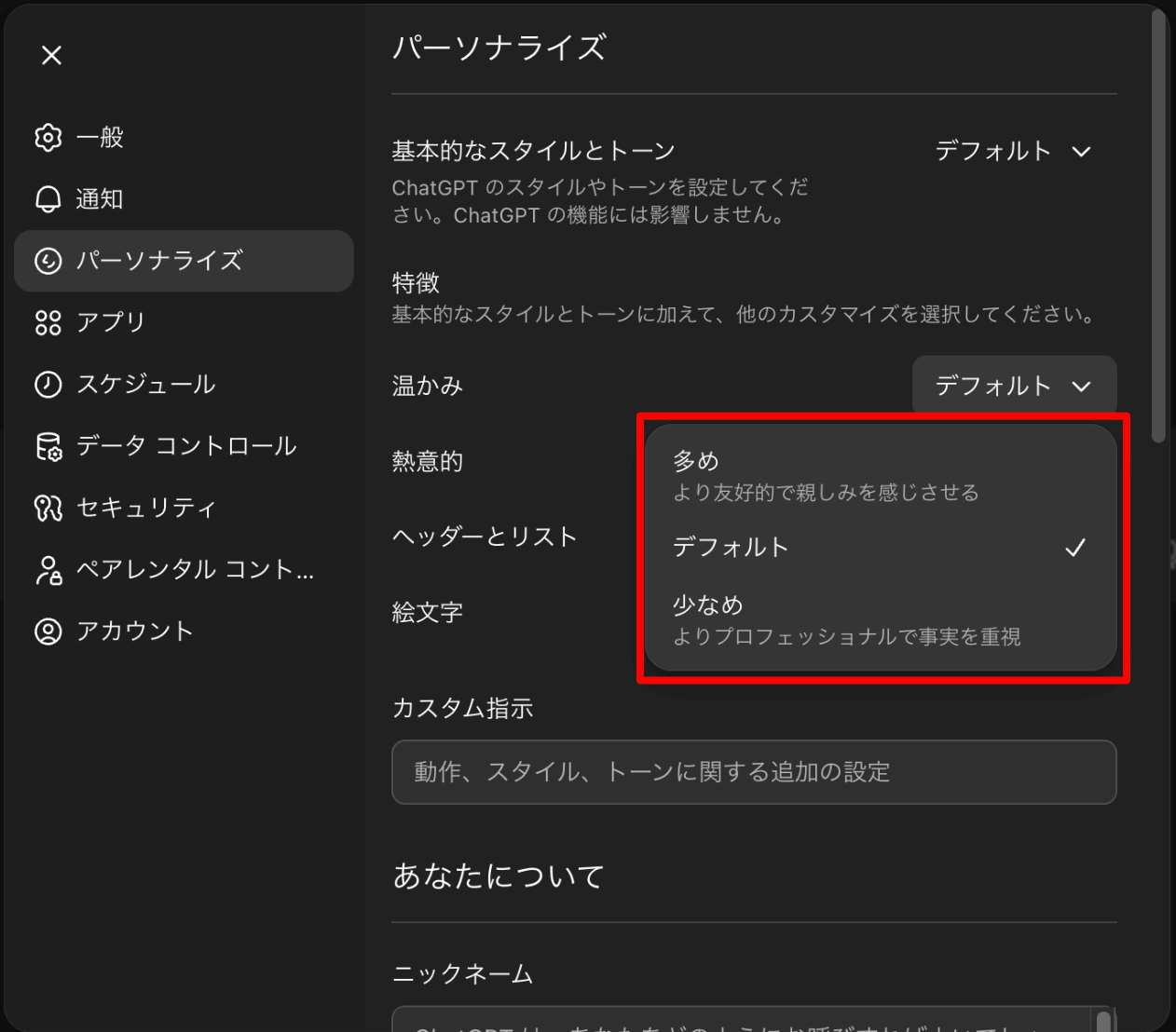The height and width of the screenshot is (1032, 1176).
Task: Click the key icon for セキュリティ
Action: point(48,508)
